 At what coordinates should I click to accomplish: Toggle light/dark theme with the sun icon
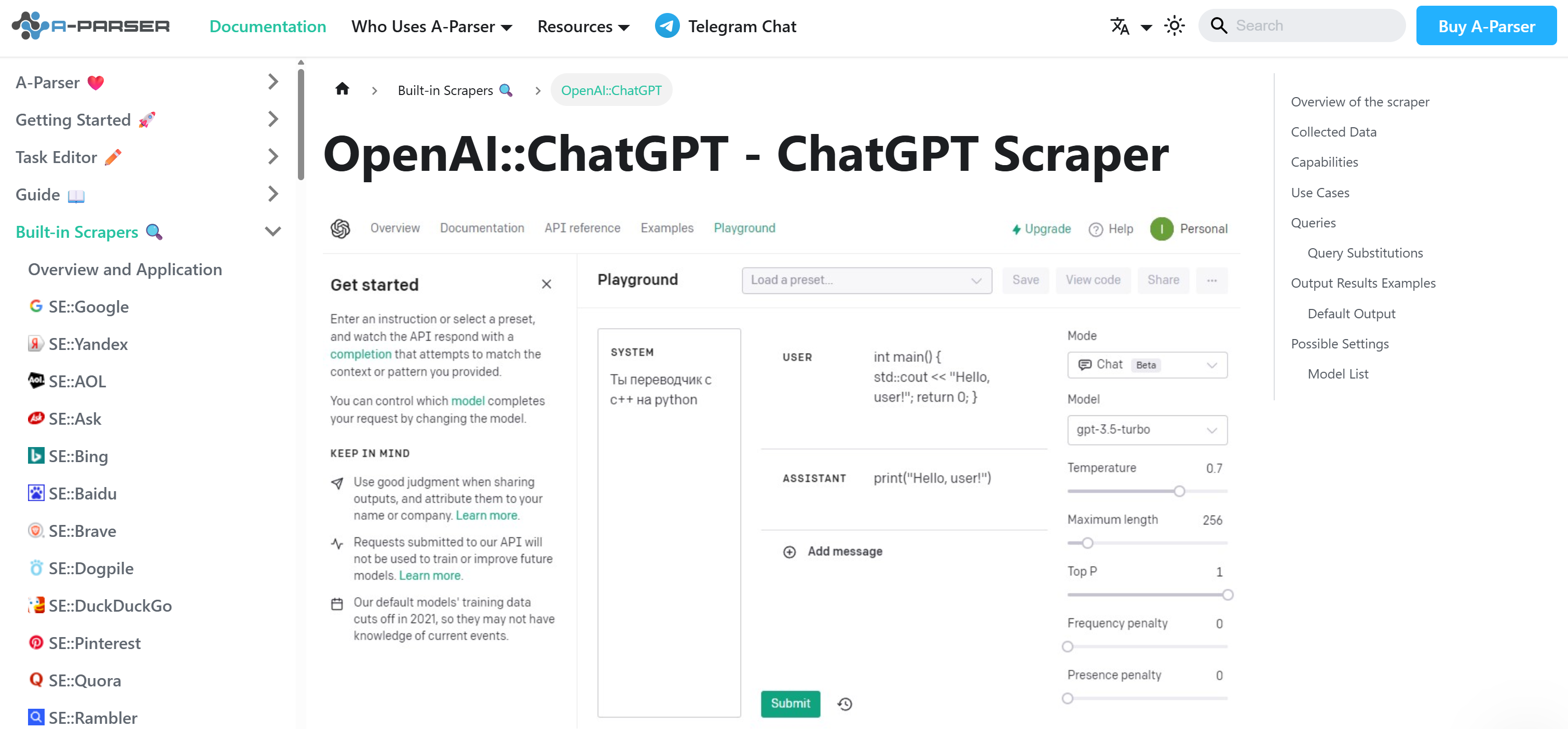tap(1175, 25)
